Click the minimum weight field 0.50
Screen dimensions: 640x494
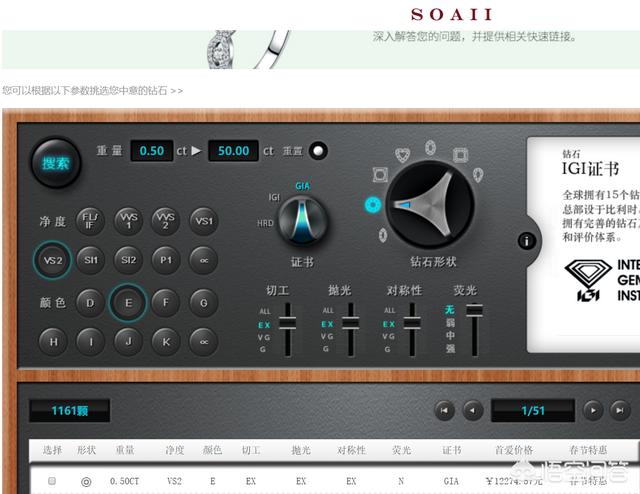click(x=151, y=151)
